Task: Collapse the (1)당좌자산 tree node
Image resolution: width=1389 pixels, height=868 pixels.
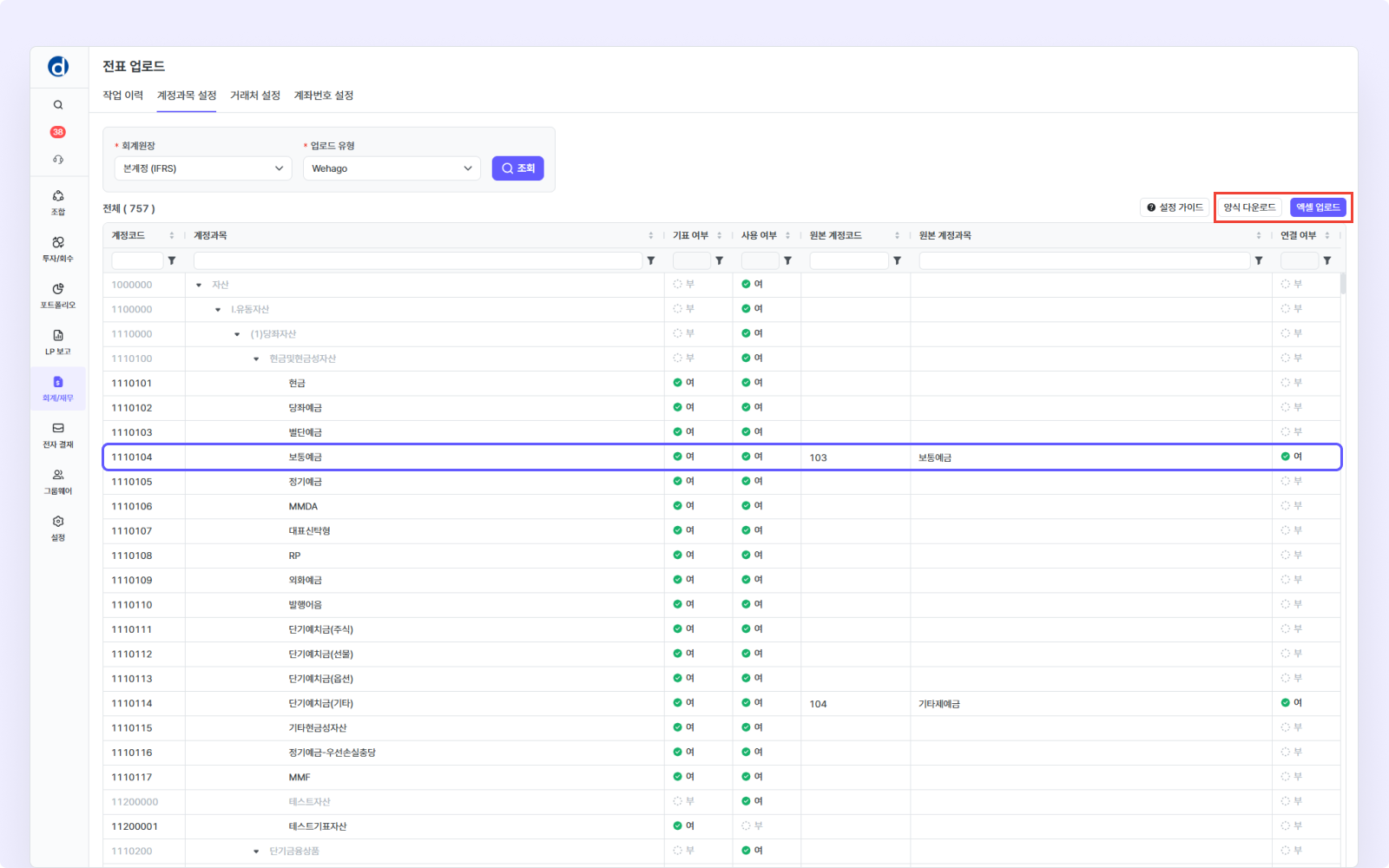Action: tap(237, 334)
